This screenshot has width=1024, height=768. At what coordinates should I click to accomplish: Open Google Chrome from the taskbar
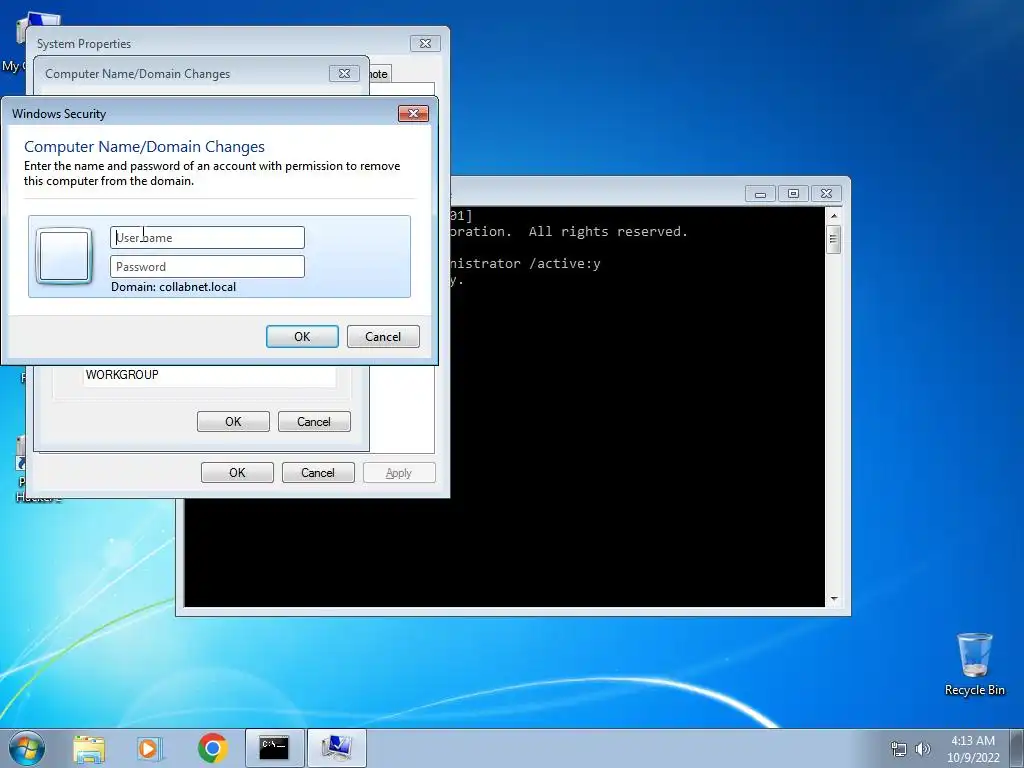[212, 748]
